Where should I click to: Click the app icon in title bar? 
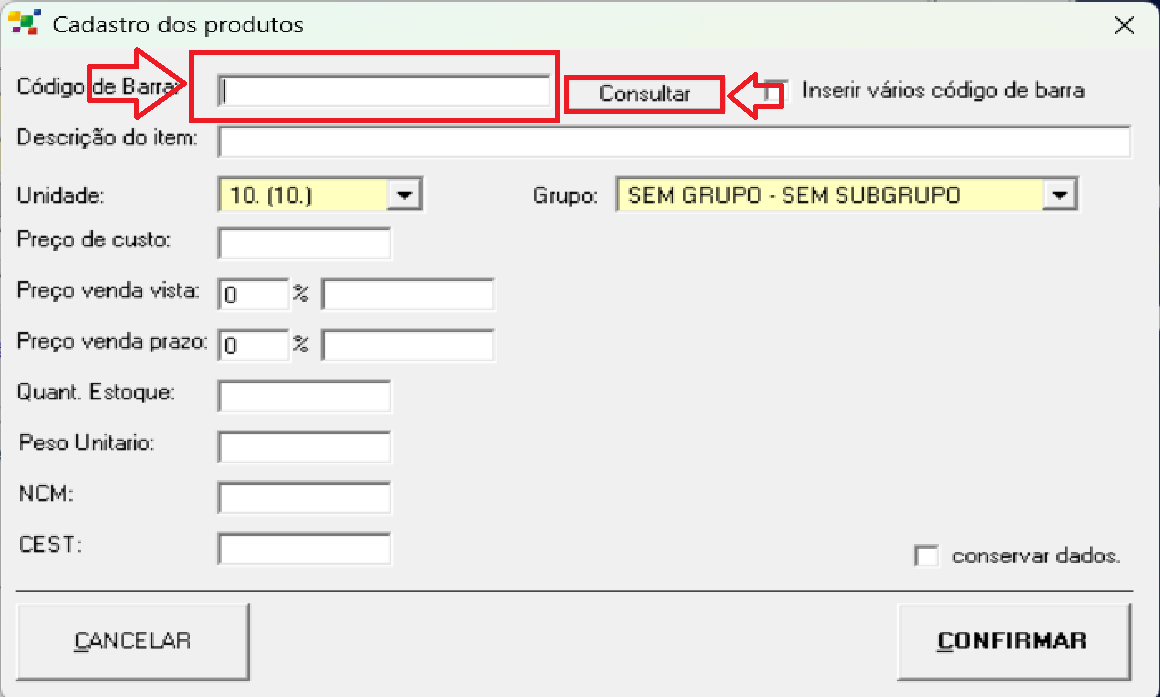(24, 24)
